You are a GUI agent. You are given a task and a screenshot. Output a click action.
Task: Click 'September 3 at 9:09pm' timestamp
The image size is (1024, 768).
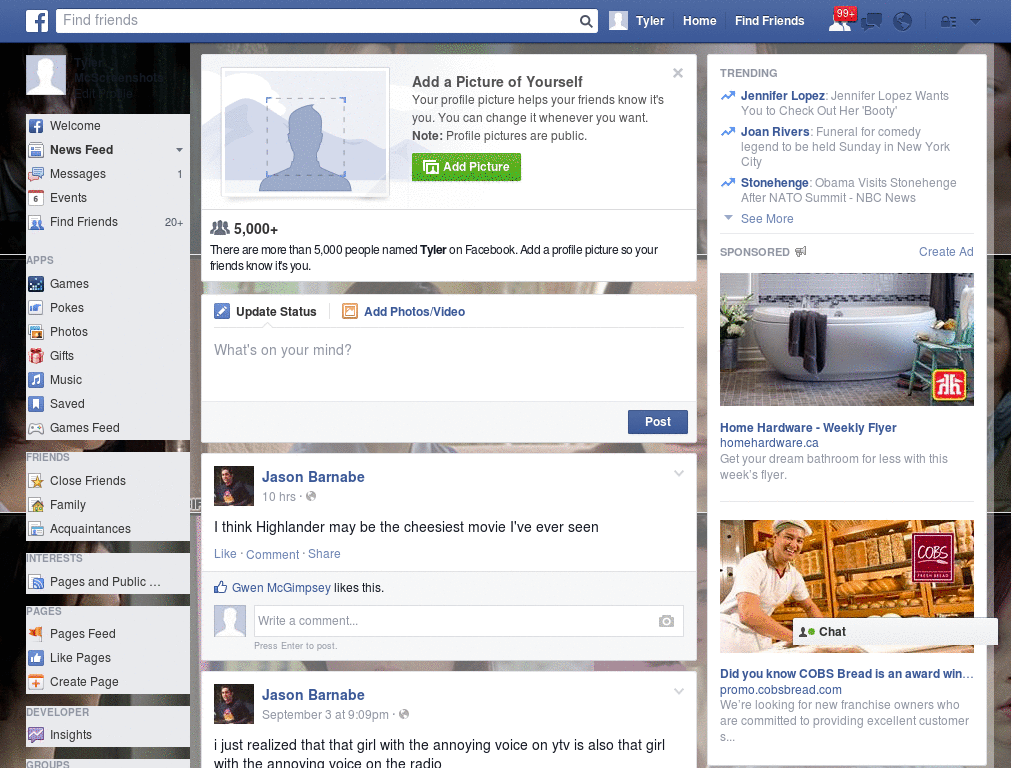pos(325,715)
